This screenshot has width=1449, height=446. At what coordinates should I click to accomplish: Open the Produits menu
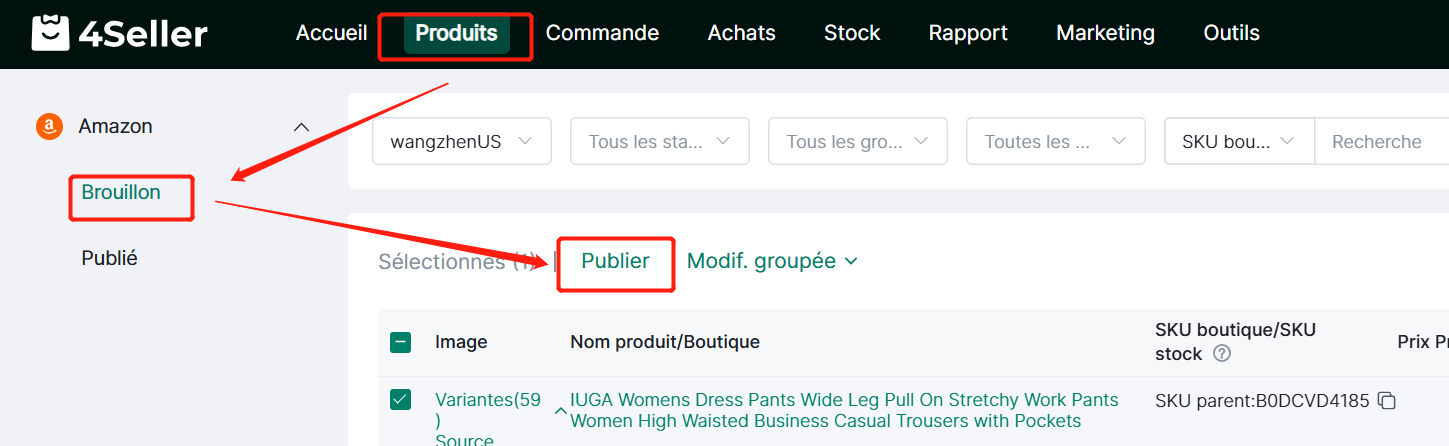[456, 33]
